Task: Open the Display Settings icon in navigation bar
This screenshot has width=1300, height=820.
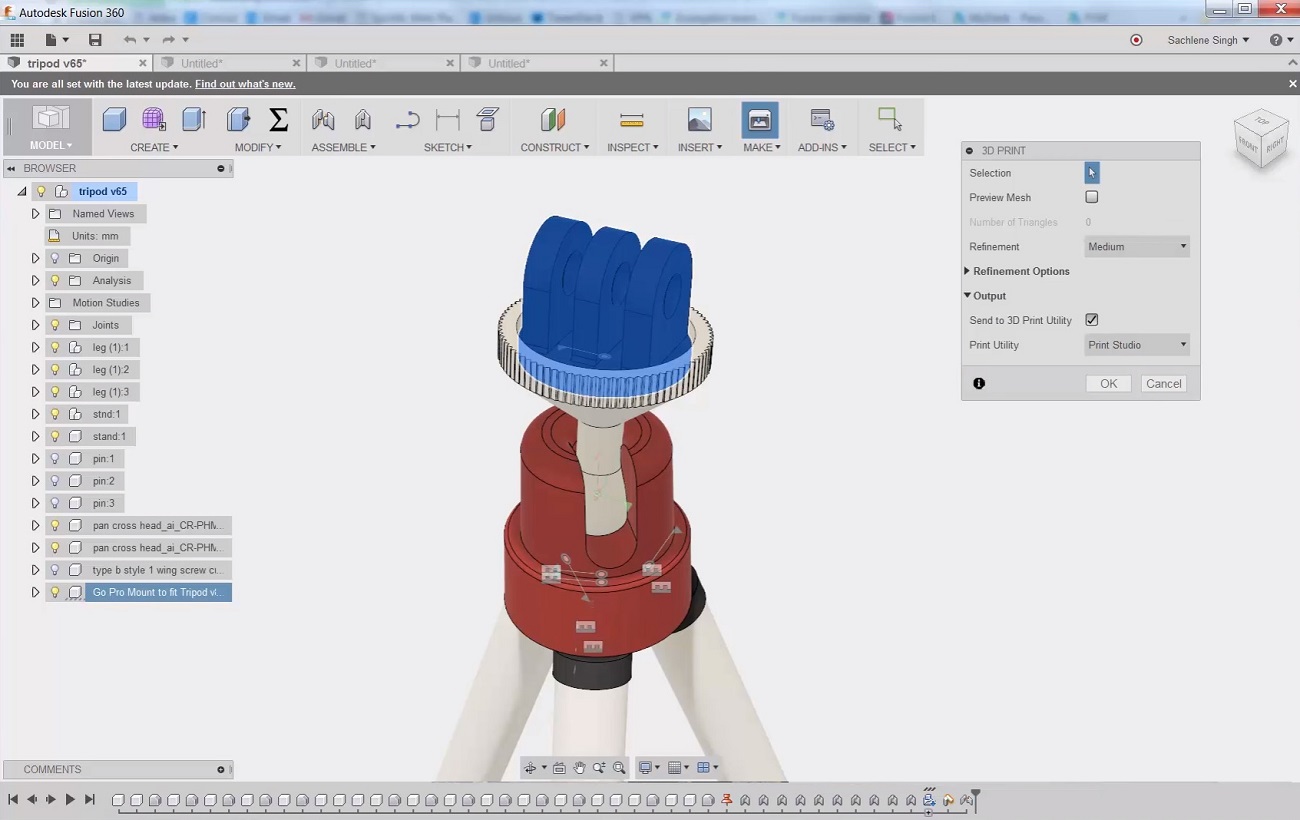Action: (647, 767)
